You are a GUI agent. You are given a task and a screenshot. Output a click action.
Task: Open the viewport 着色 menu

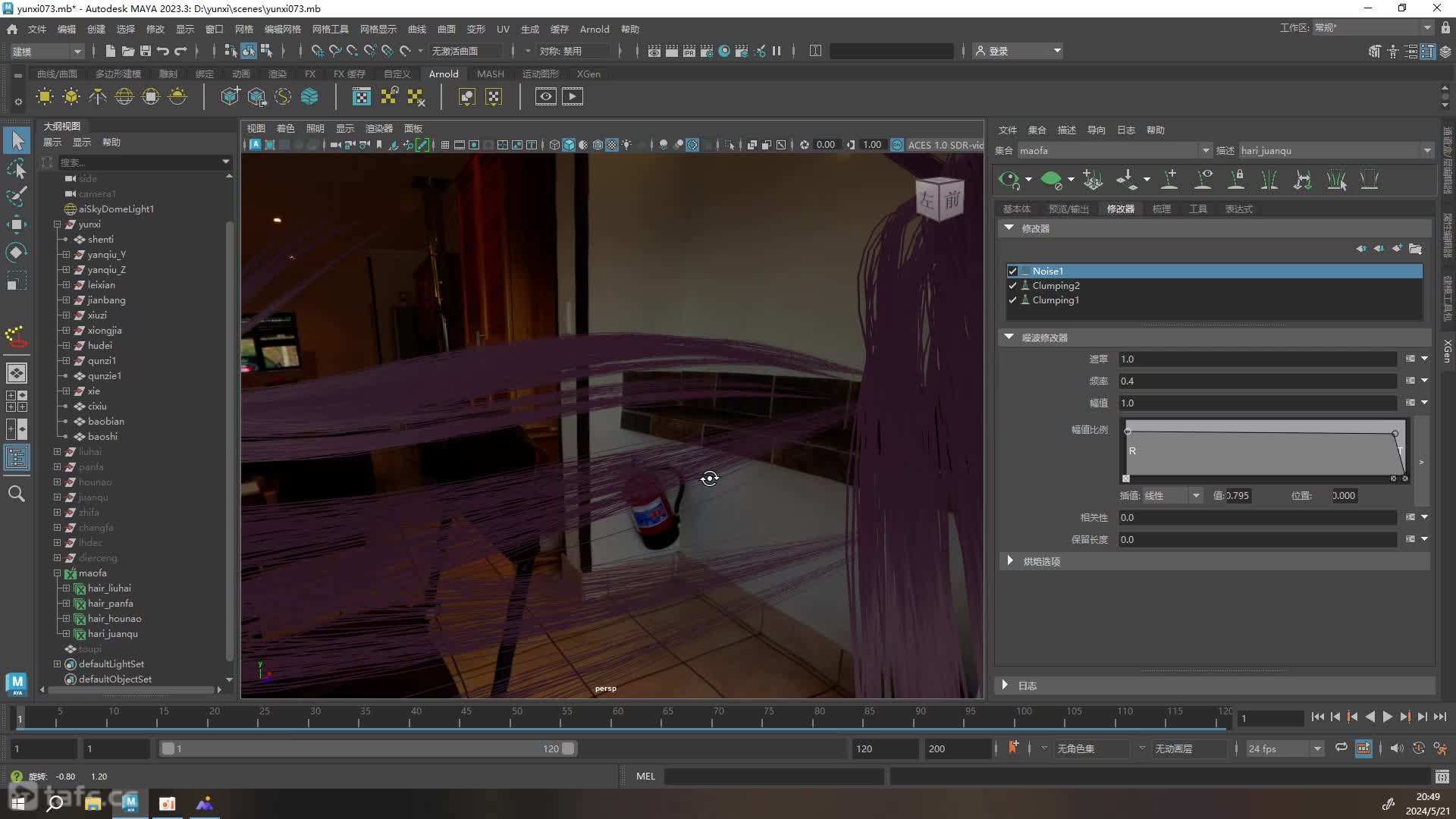(x=285, y=128)
